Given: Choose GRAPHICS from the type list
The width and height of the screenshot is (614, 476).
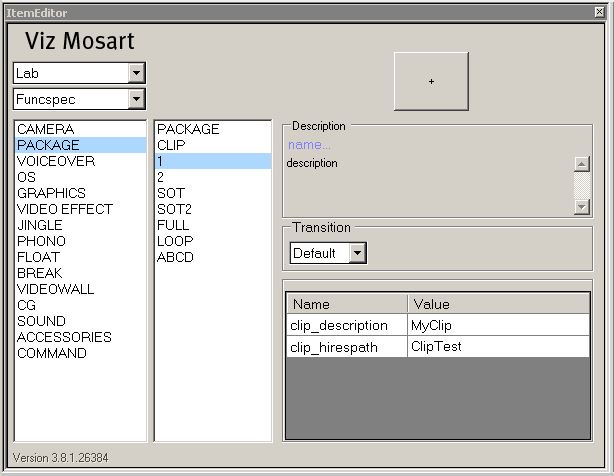Looking at the screenshot, I should click(51, 193).
